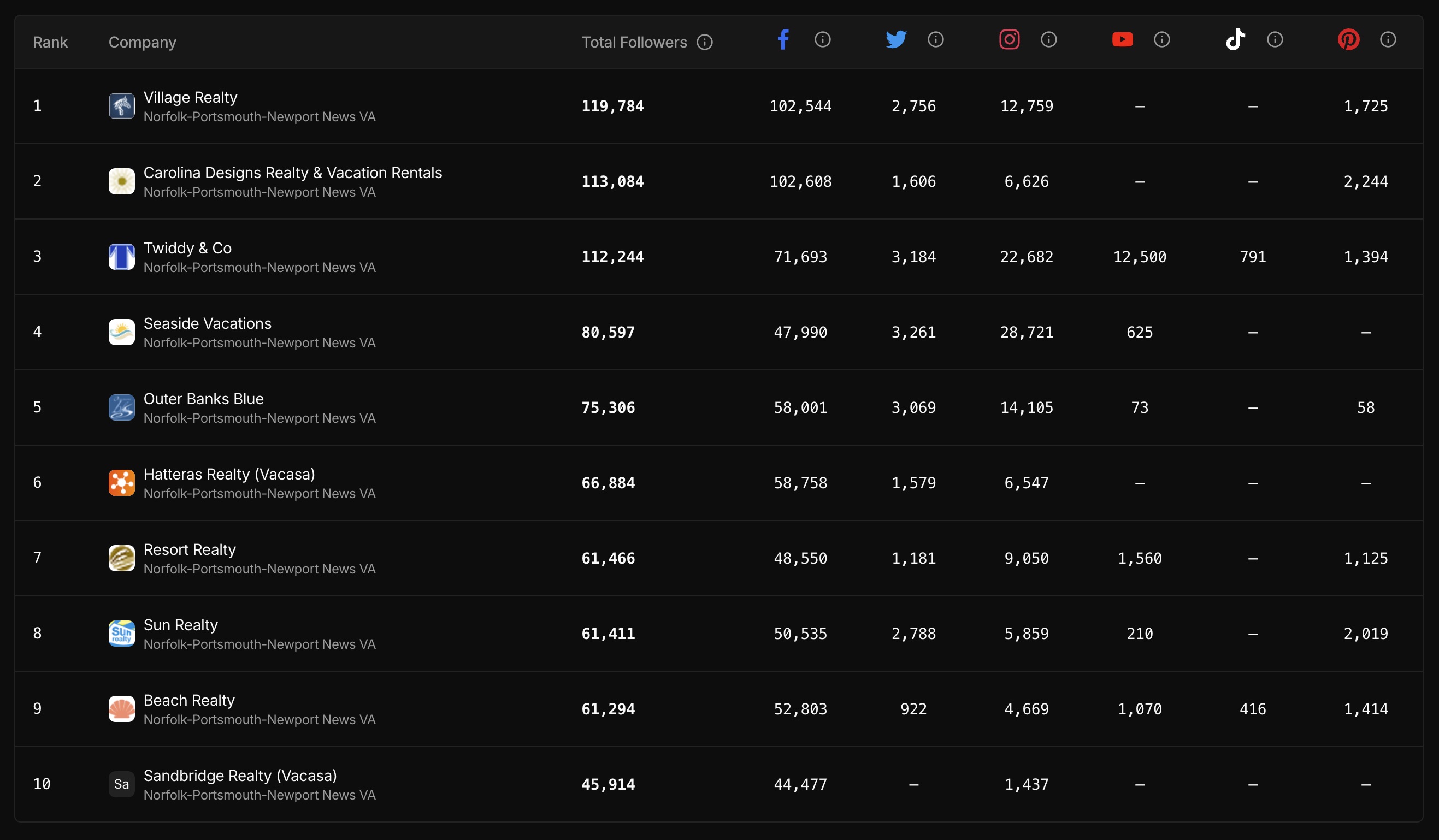The image size is (1439, 840).
Task: Click the Outer Banks Blue logo
Action: click(122, 408)
